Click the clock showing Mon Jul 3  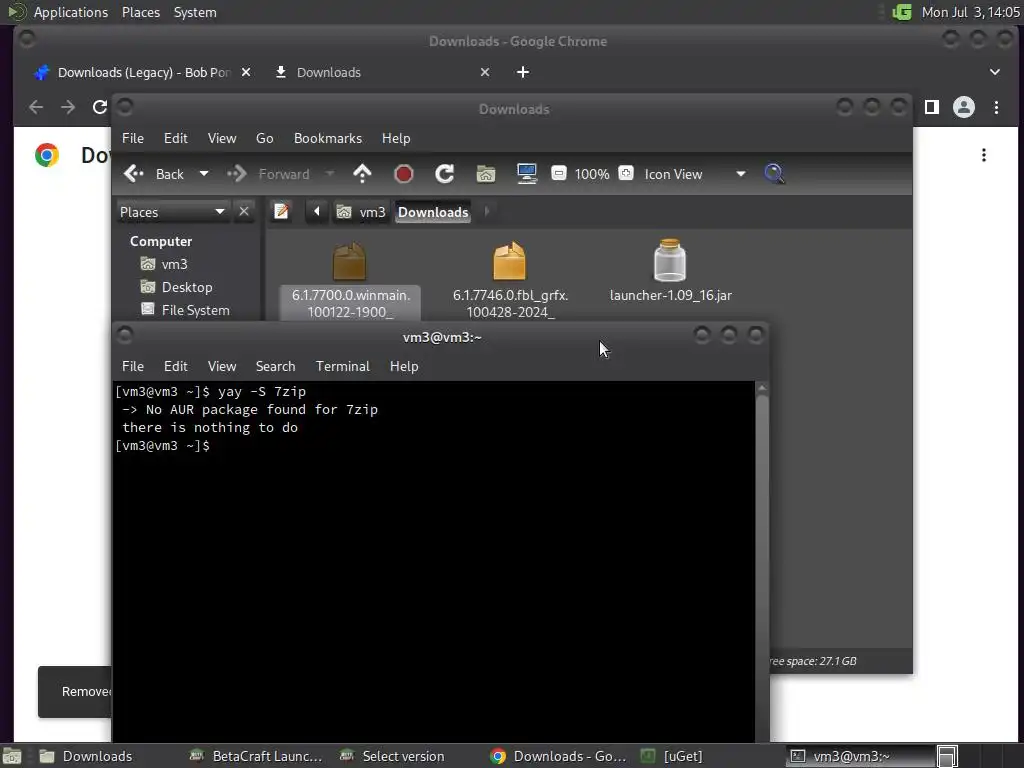point(970,12)
